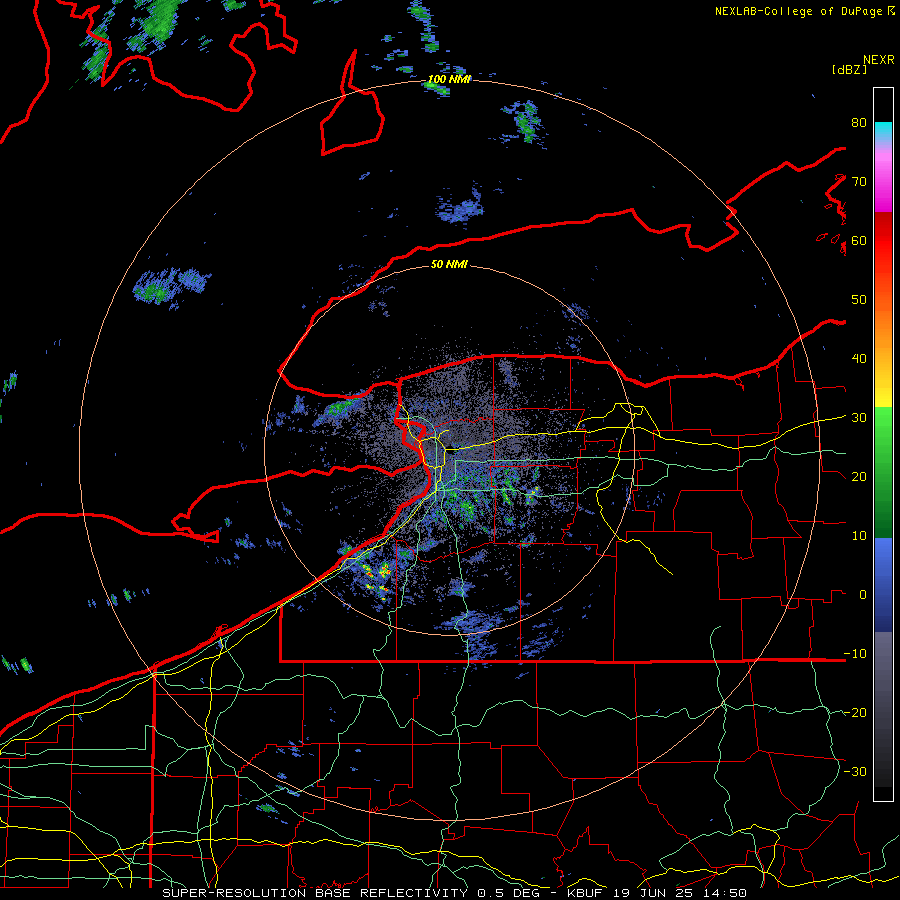Click the -20 dBZ scale value
The height and width of the screenshot is (900, 900).
pos(855,712)
